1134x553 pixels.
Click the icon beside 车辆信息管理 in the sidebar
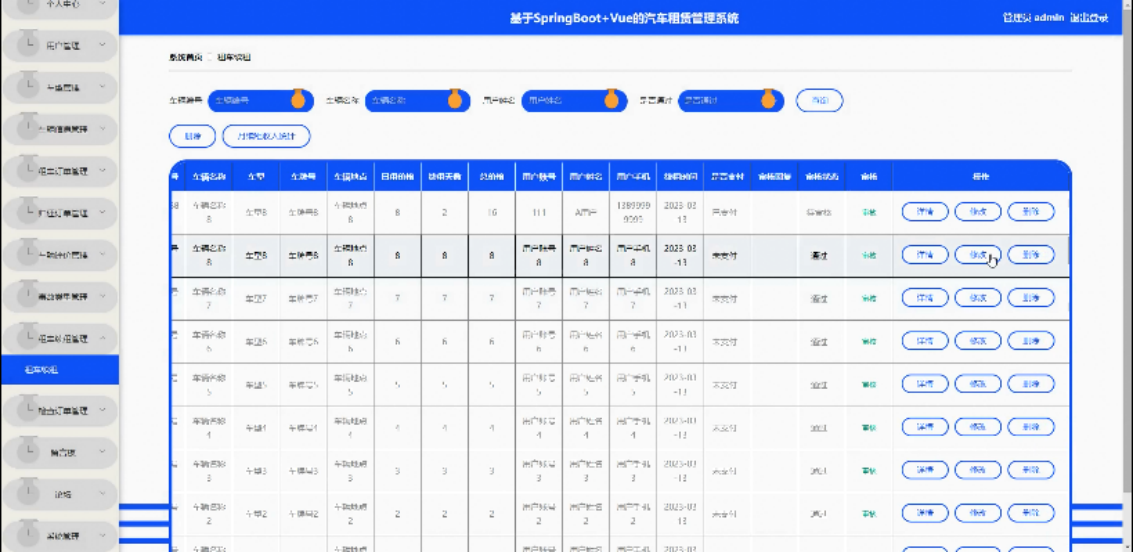tap(27, 127)
